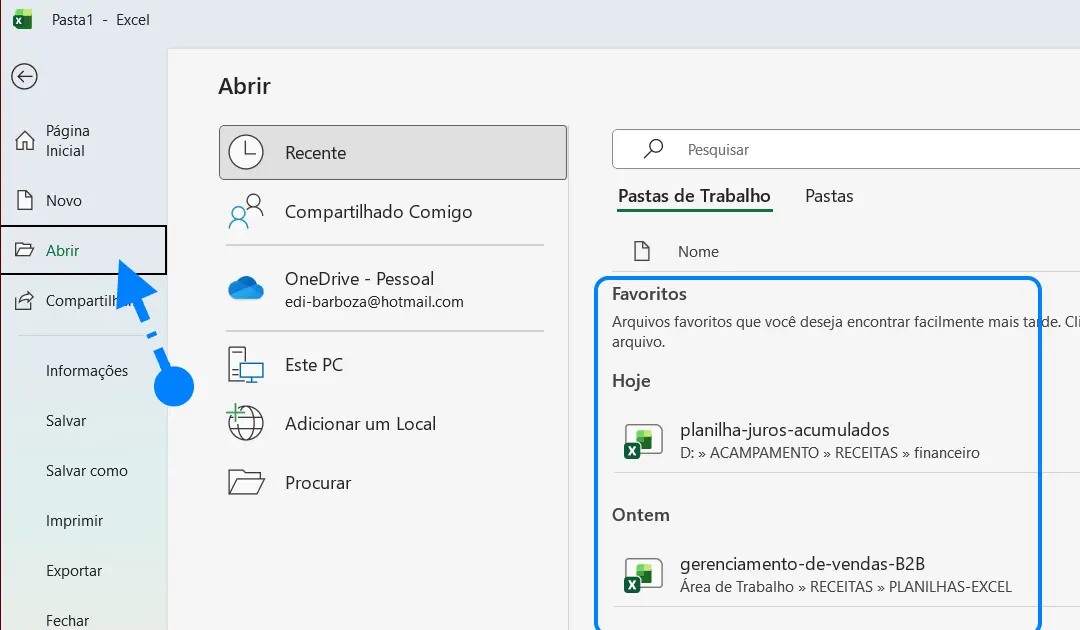The height and width of the screenshot is (630, 1080).
Task: Select the Pastas de Trabalho tab
Action: click(x=694, y=196)
